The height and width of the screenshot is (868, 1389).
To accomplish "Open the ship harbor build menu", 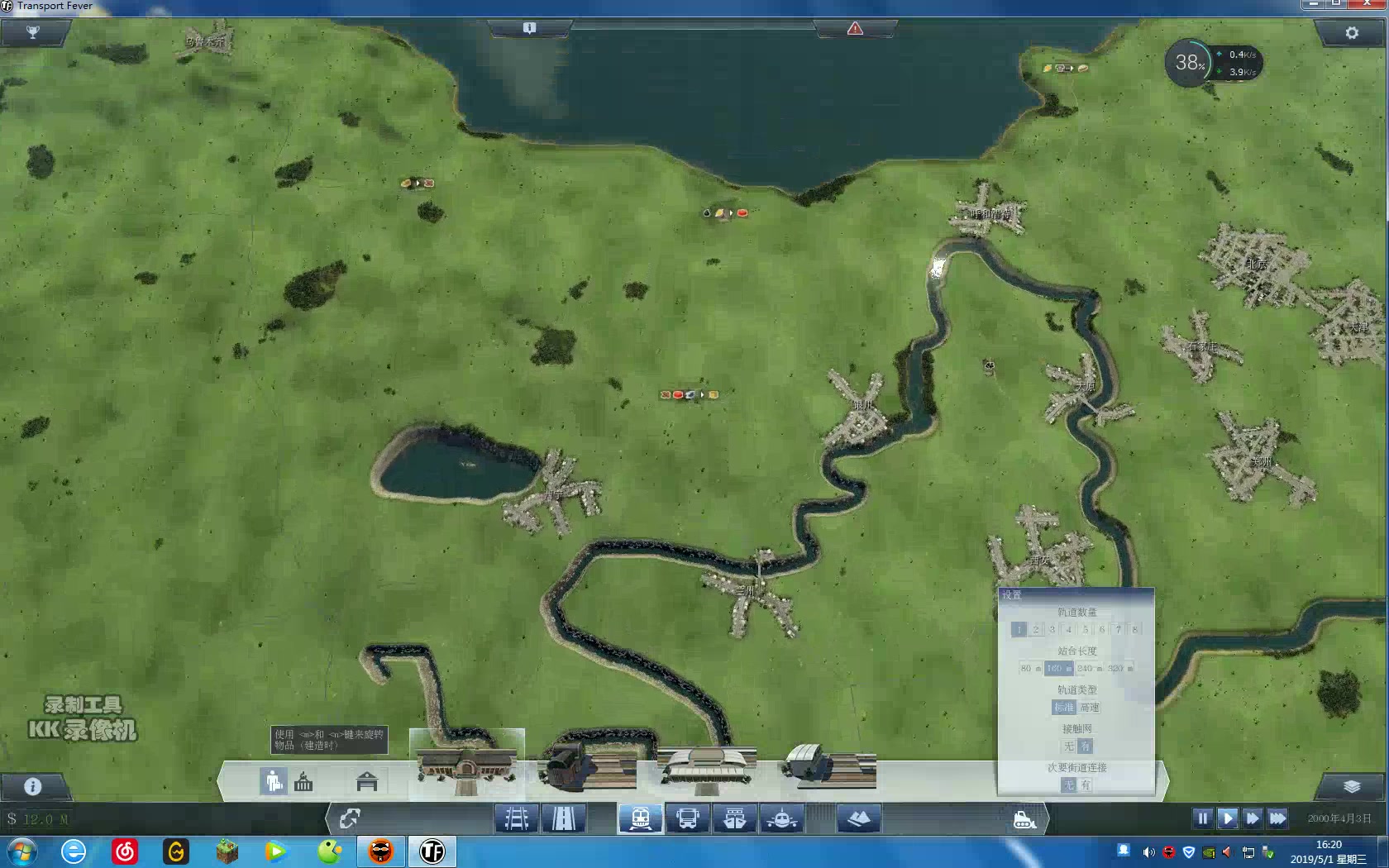I will tap(734, 818).
